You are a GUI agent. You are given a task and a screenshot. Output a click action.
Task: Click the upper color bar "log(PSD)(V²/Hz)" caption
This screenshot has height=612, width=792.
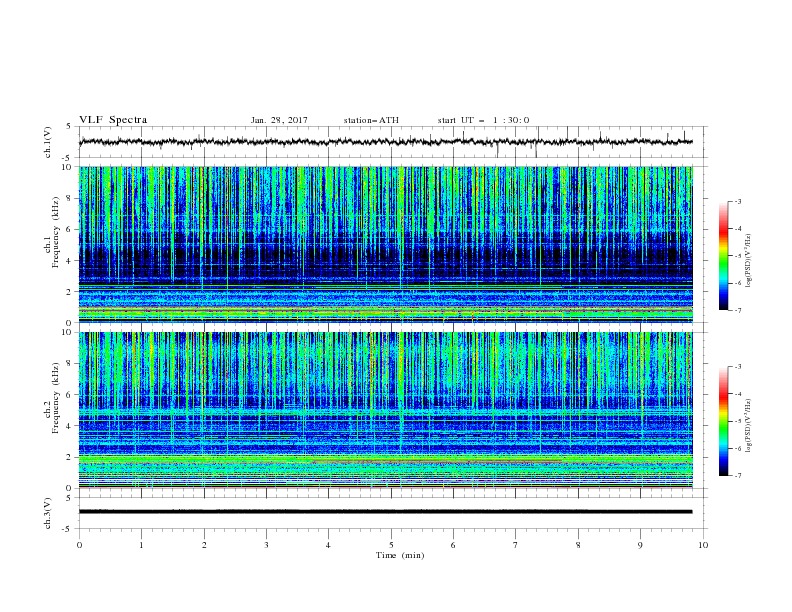pyautogui.click(x=749, y=261)
